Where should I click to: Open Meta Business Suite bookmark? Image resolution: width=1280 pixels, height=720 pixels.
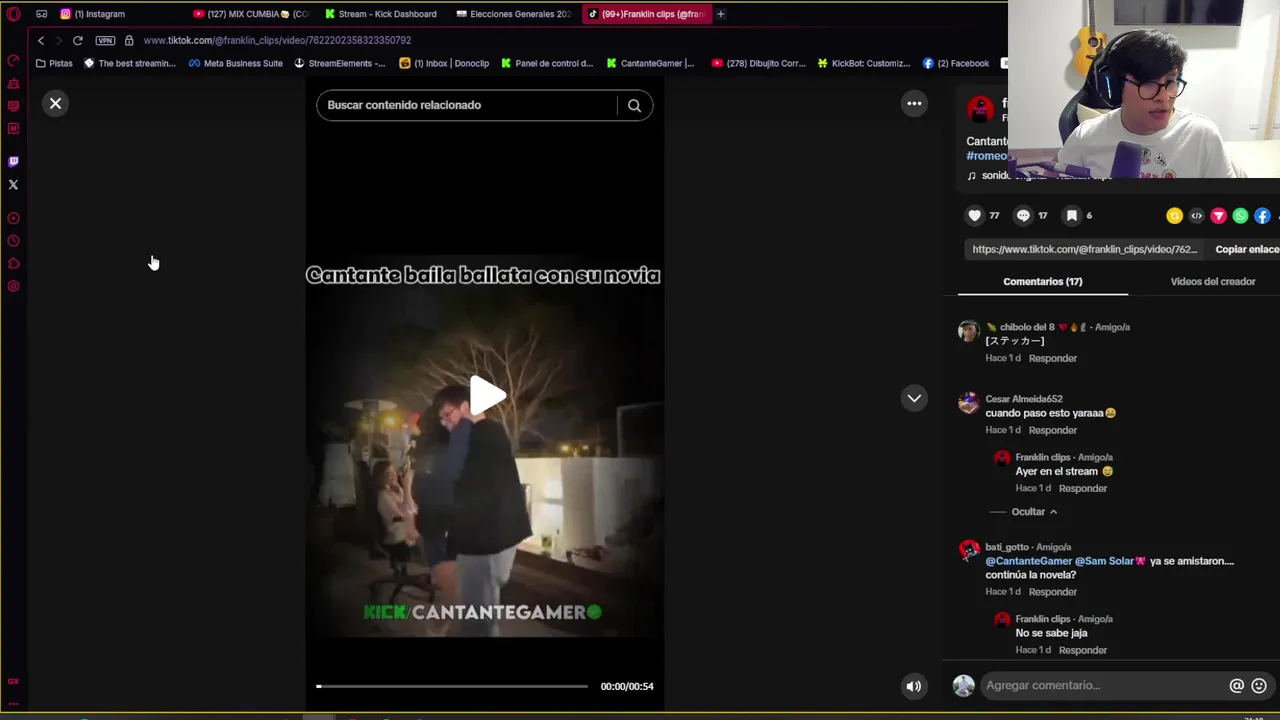coord(236,63)
